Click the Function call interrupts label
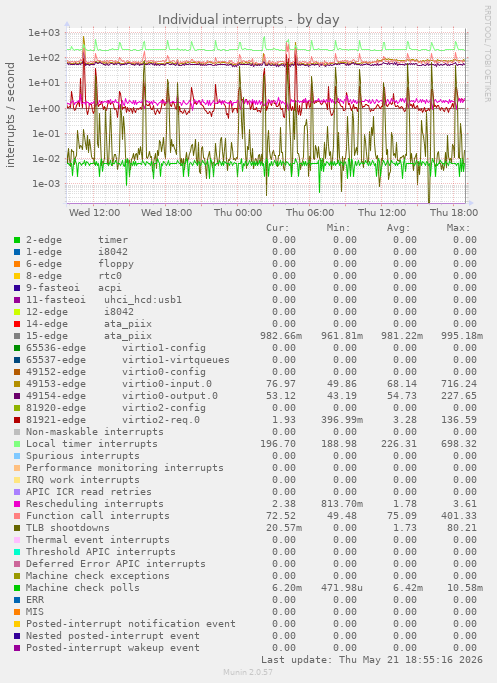Image resolution: width=497 pixels, height=683 pixels. click(98, 516)
